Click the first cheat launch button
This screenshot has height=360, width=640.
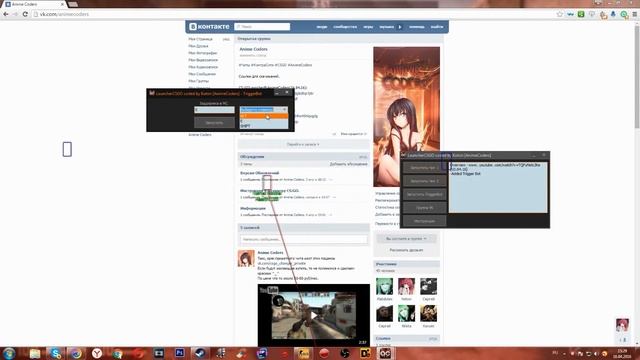tap(424, 168)
